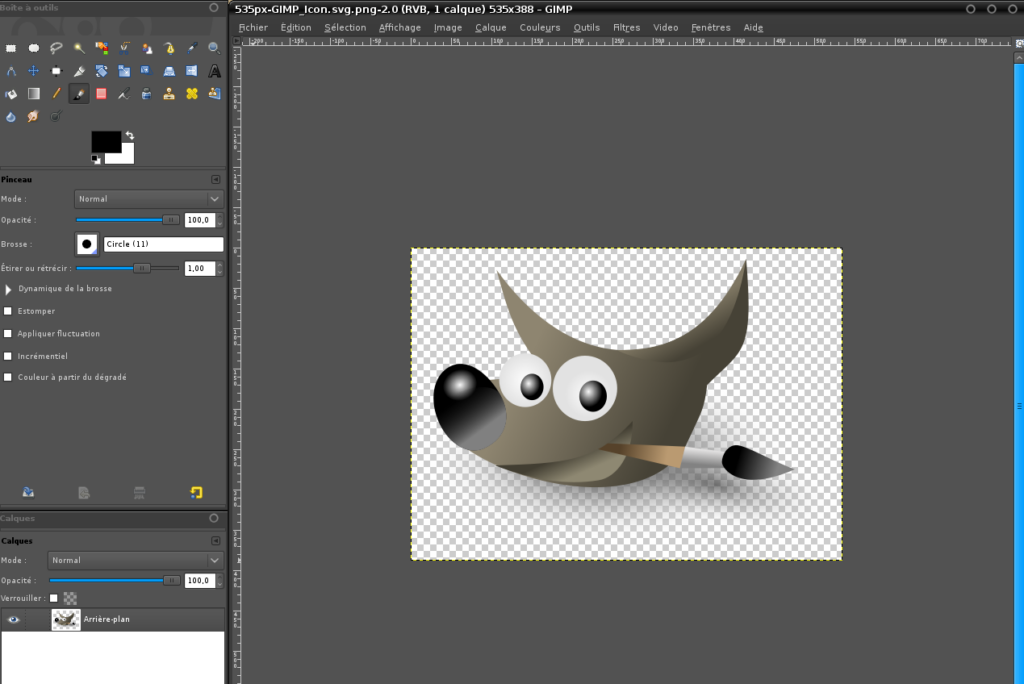Select the Paintbrush tool

pyautogui.click(x=79, y=93)
